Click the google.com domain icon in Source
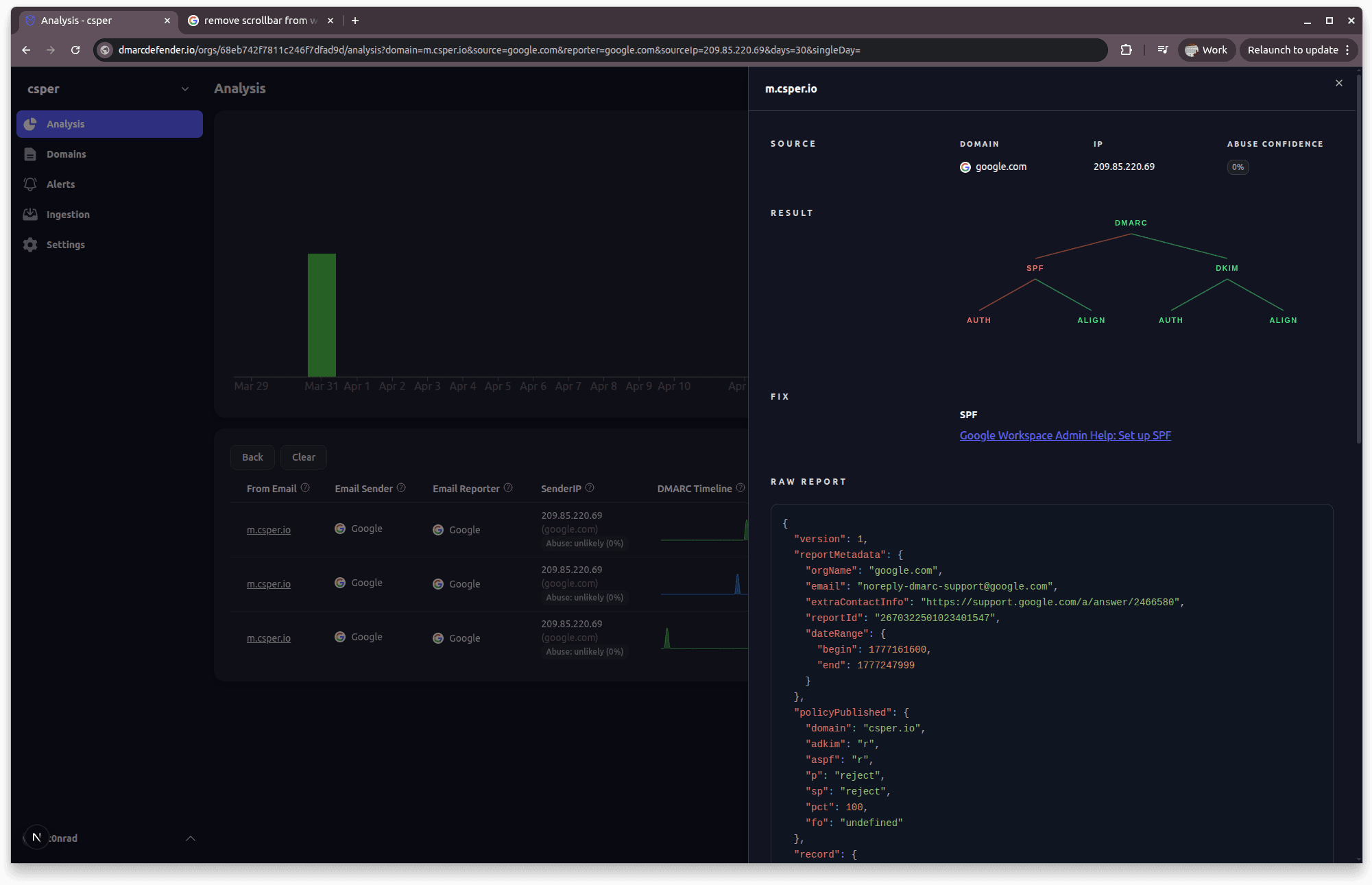Image resolution: width=1372 pixels, height=885 pixels. pyautogui.click(x=965, y=167)
